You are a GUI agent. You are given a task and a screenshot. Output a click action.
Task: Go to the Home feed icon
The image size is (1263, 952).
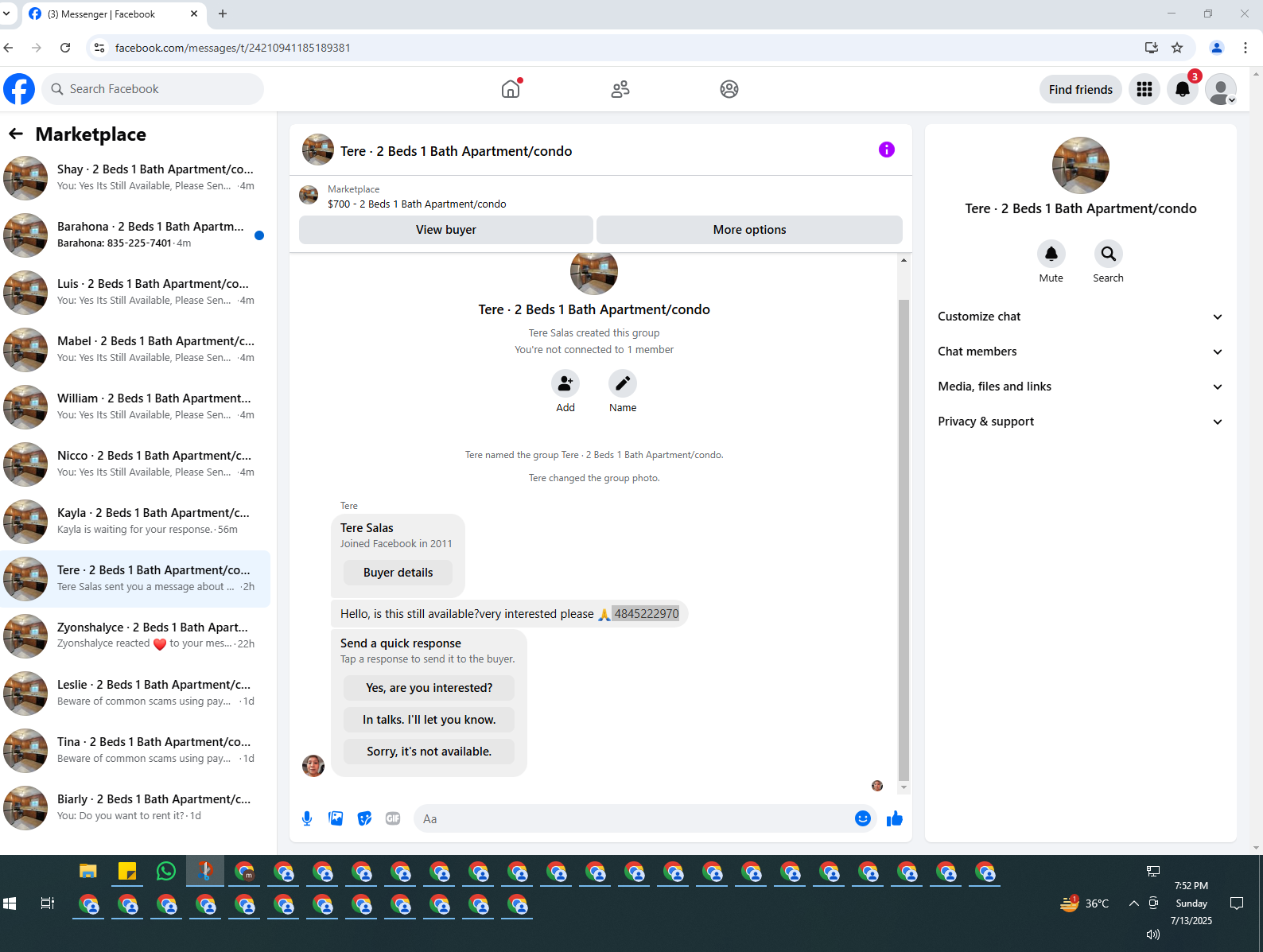(x=511, y=89)
